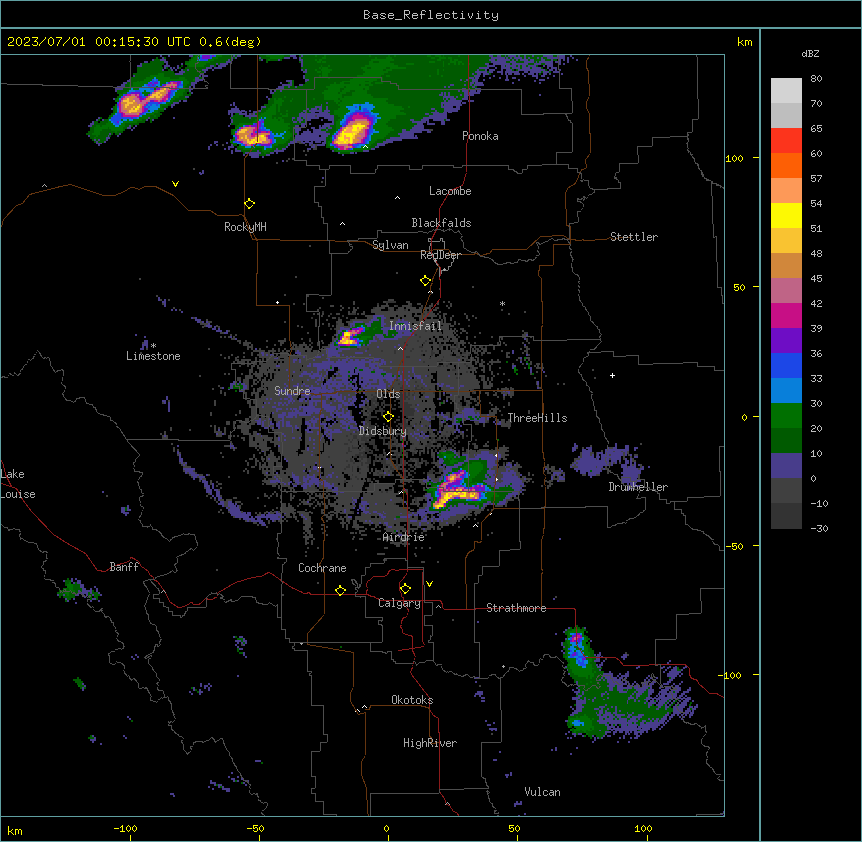Click the Sylvan label
The height and width of the screenshot is (842, 862).
pos(390,245)
